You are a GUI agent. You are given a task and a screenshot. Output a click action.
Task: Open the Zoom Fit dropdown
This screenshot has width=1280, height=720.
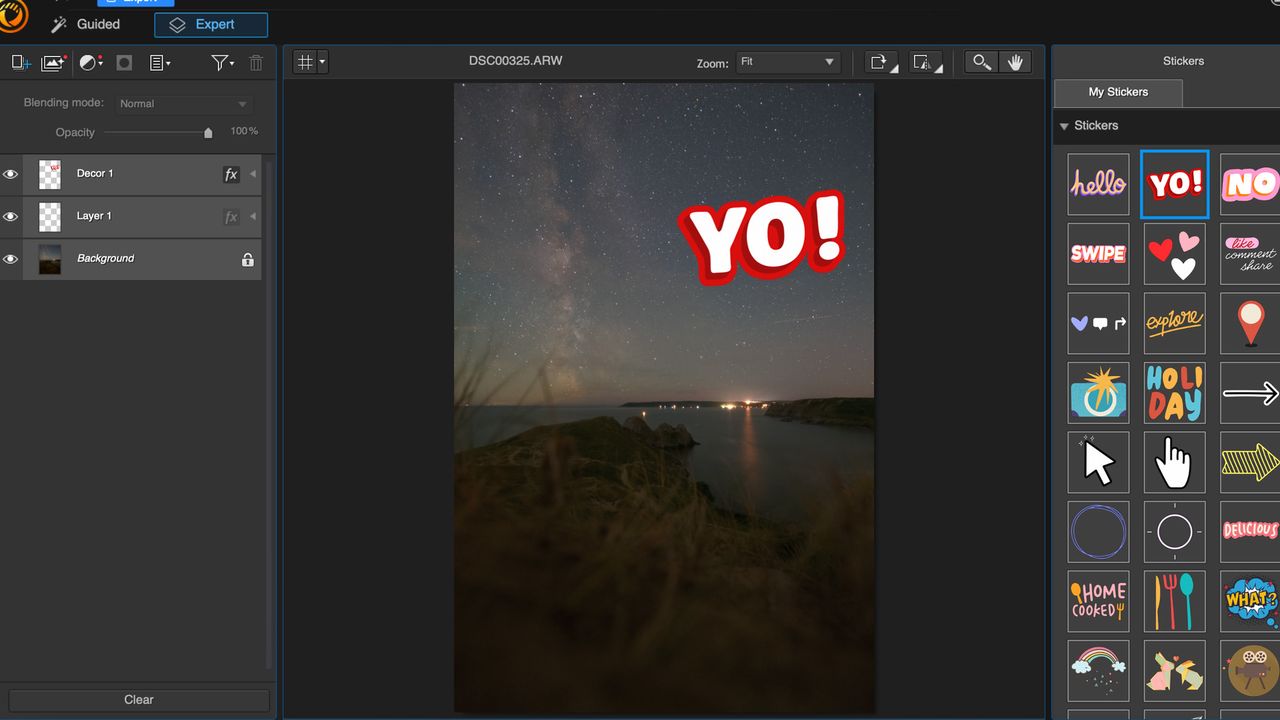pos(788,62)
